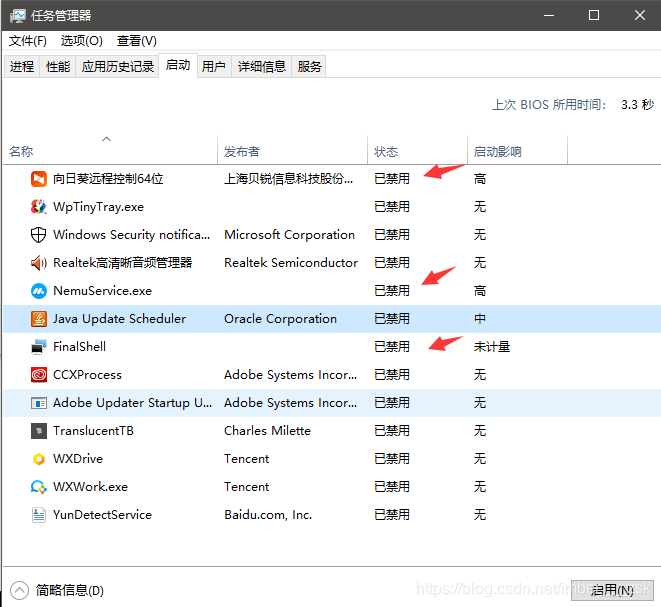Screen dimensions: 661x607
Task: Switch to the 性能 tab
Action: [x=58, y=67]
